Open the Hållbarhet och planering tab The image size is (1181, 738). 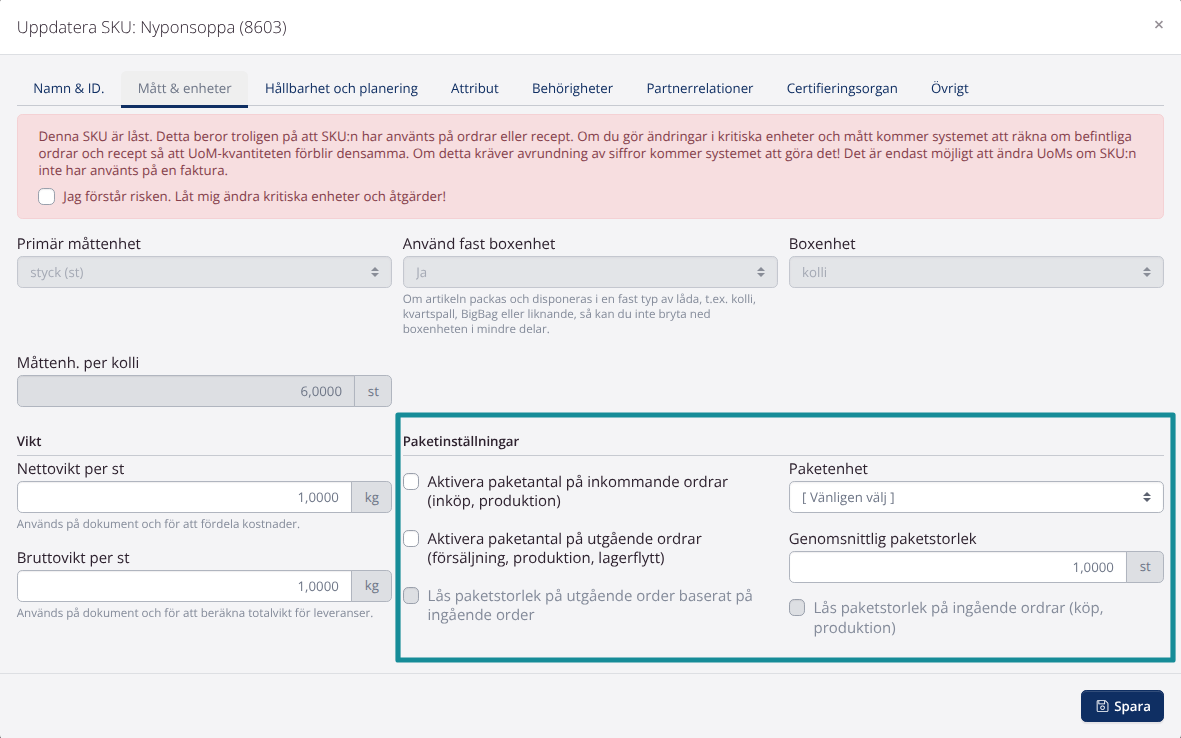[341, 89]
